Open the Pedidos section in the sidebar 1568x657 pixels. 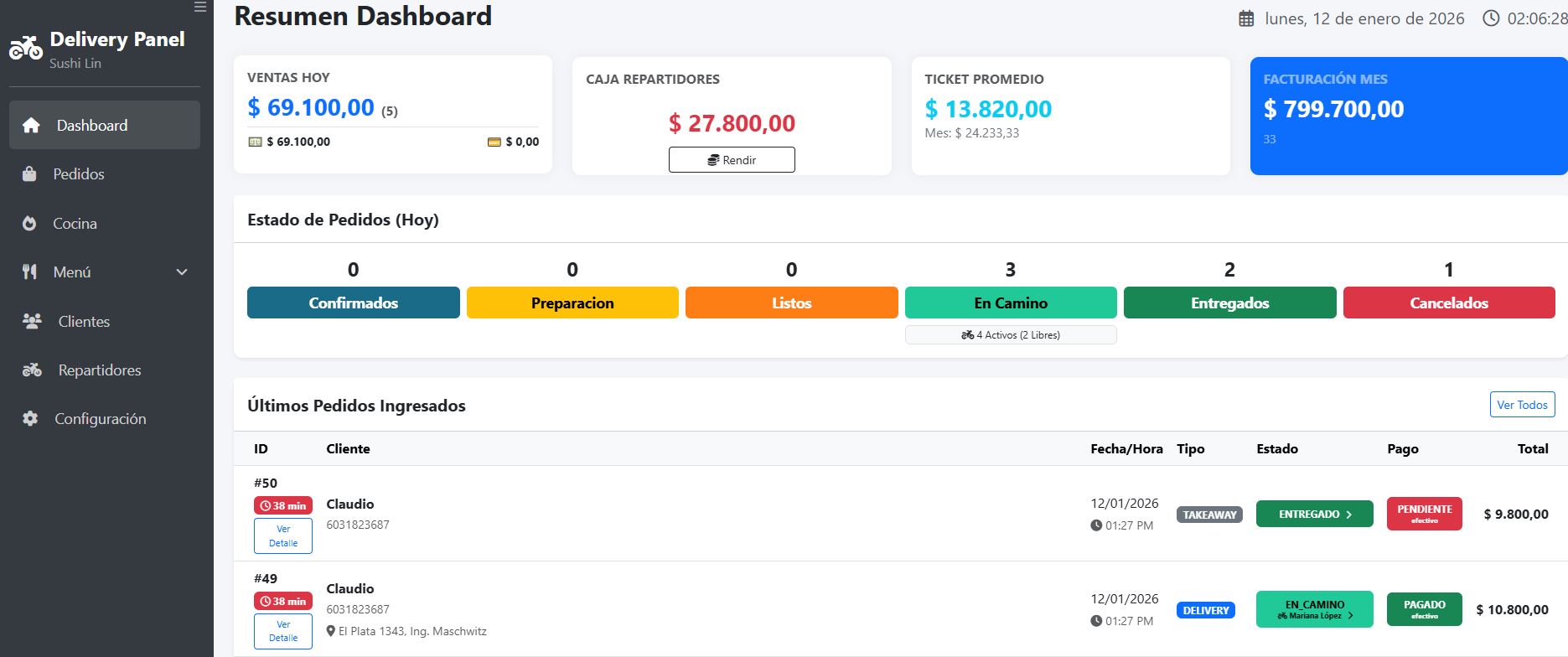pyautogui.click(x=79, y=174)
